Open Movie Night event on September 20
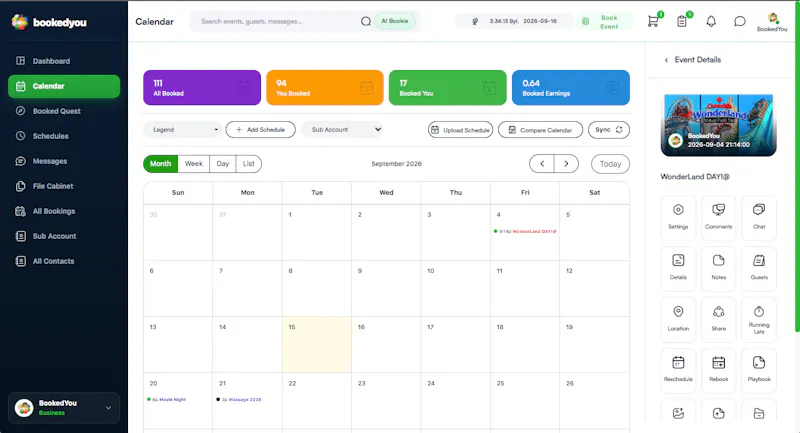This screenshot has height=433, width=800. click(x=166, y=399)
